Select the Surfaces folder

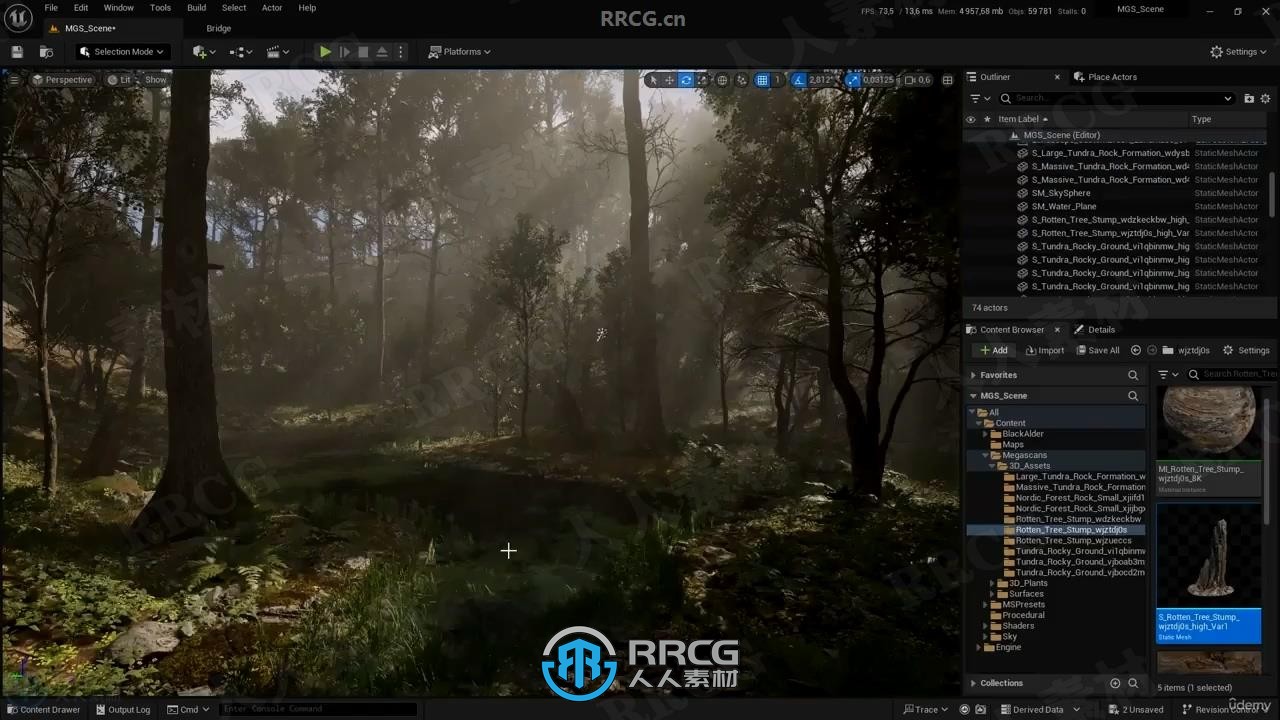click(x=1026, y=594)
